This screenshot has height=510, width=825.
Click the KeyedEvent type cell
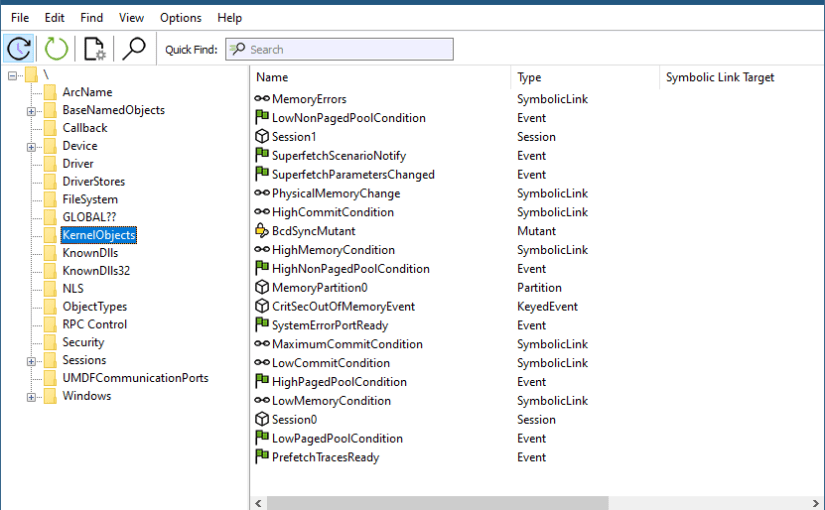pos(547,306)
